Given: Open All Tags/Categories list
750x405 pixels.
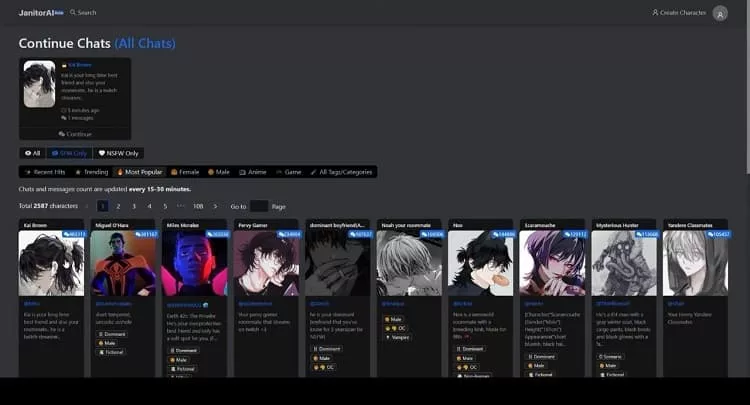Looking at the screenshot, I should pos(341,172).
